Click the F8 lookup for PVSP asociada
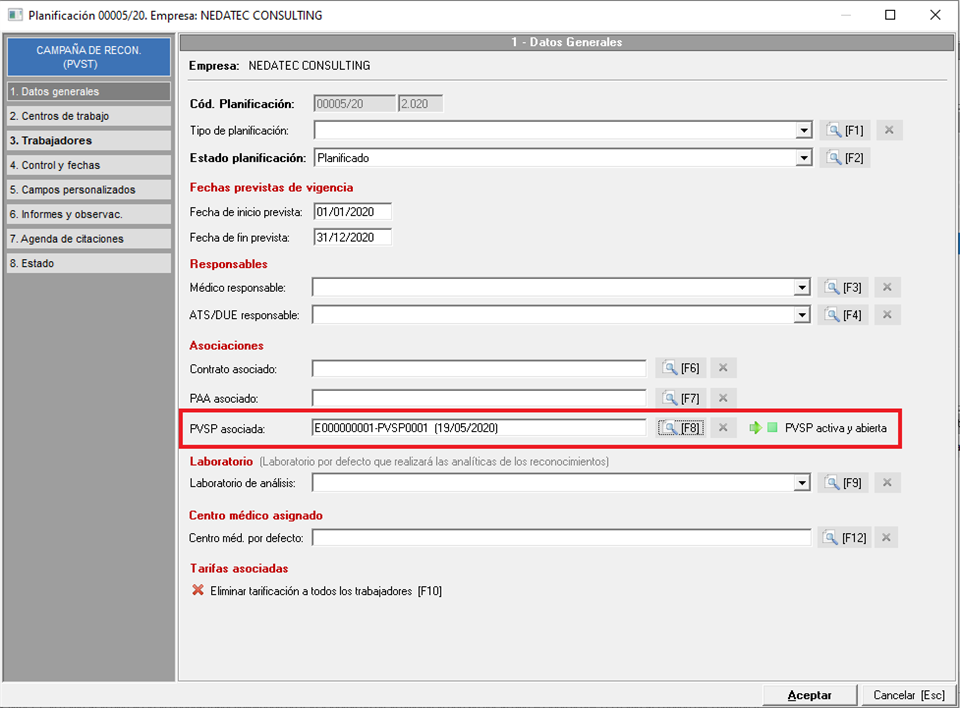The width and height of the screenshot is (960, 708). [x=680, y=428]
